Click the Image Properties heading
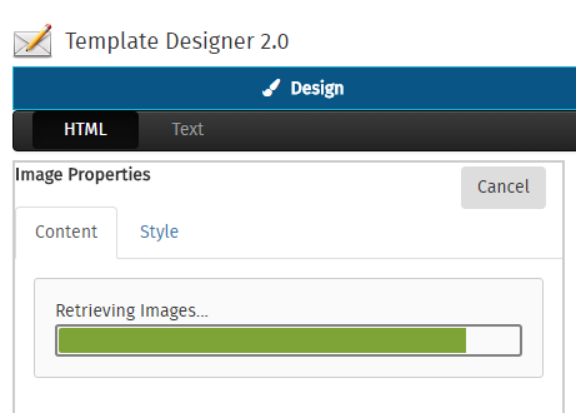Image resolution: width=576 pixels, height=413 pixels. point(83,175)
